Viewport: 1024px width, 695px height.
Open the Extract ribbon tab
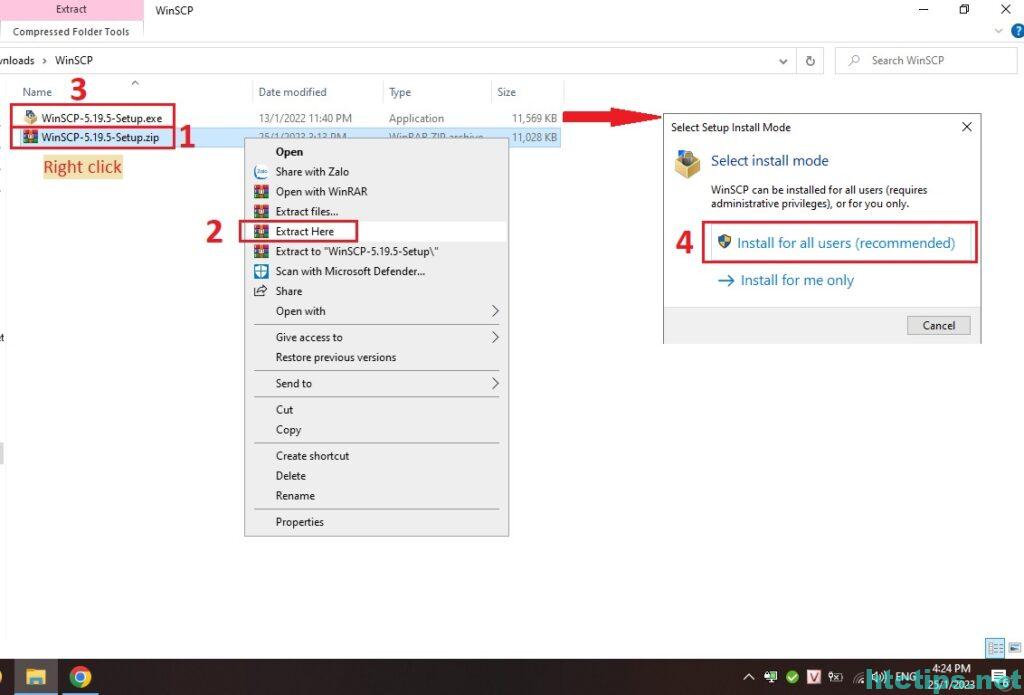click(71, 9)
